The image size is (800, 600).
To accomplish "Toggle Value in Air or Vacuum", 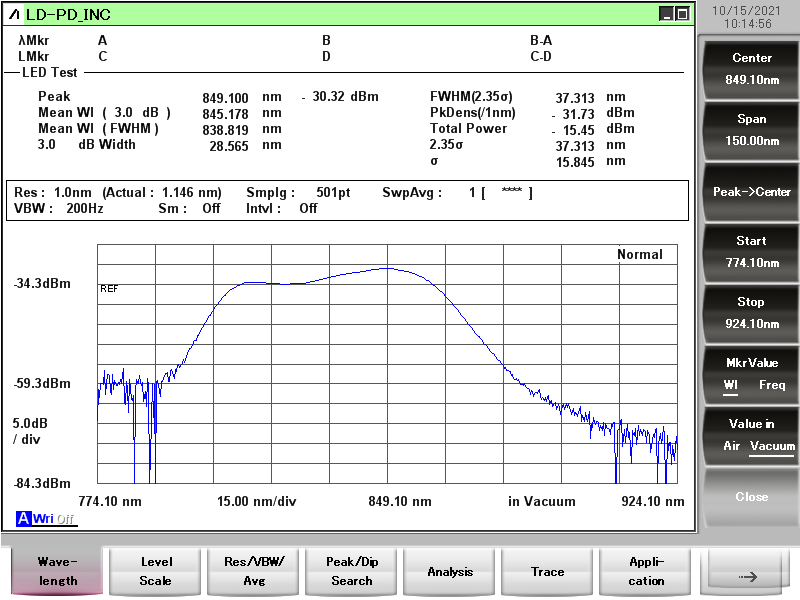I will click(752, 434).
